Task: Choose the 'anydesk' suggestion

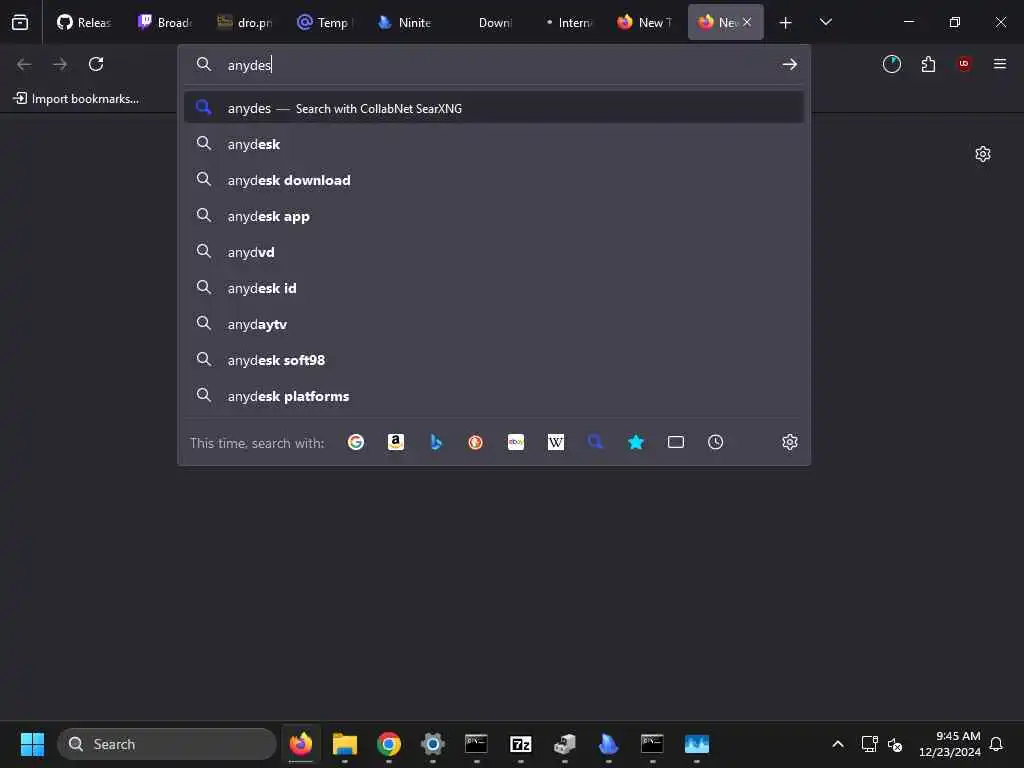Action: coord(494,144)
